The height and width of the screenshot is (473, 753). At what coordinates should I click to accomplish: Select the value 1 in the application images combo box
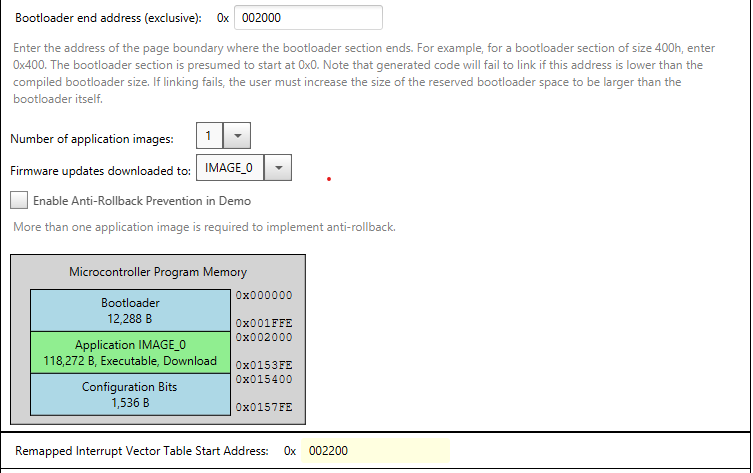(x=209, y=137)
